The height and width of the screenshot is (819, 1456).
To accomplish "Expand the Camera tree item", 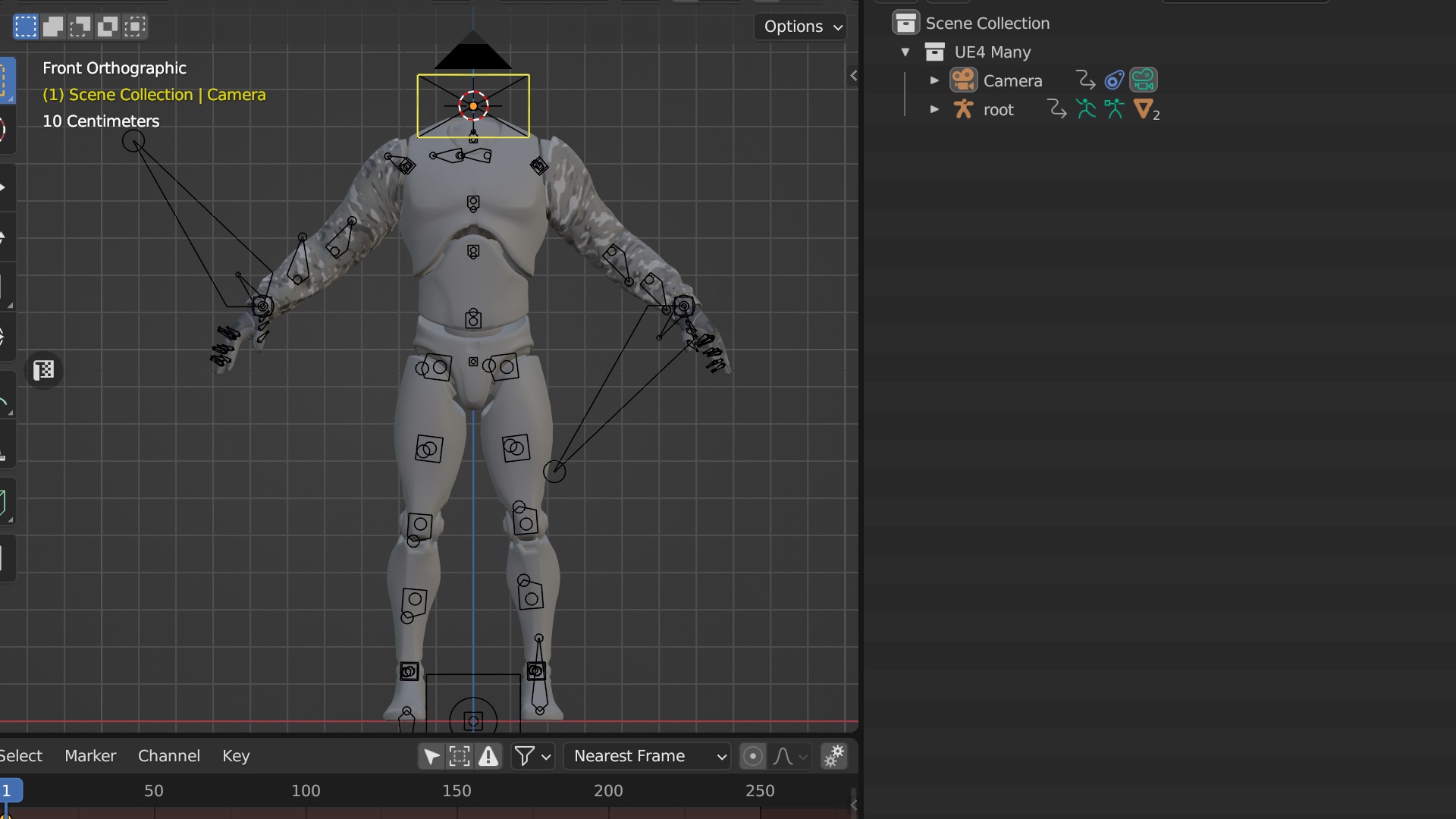I will pos(934,80).
